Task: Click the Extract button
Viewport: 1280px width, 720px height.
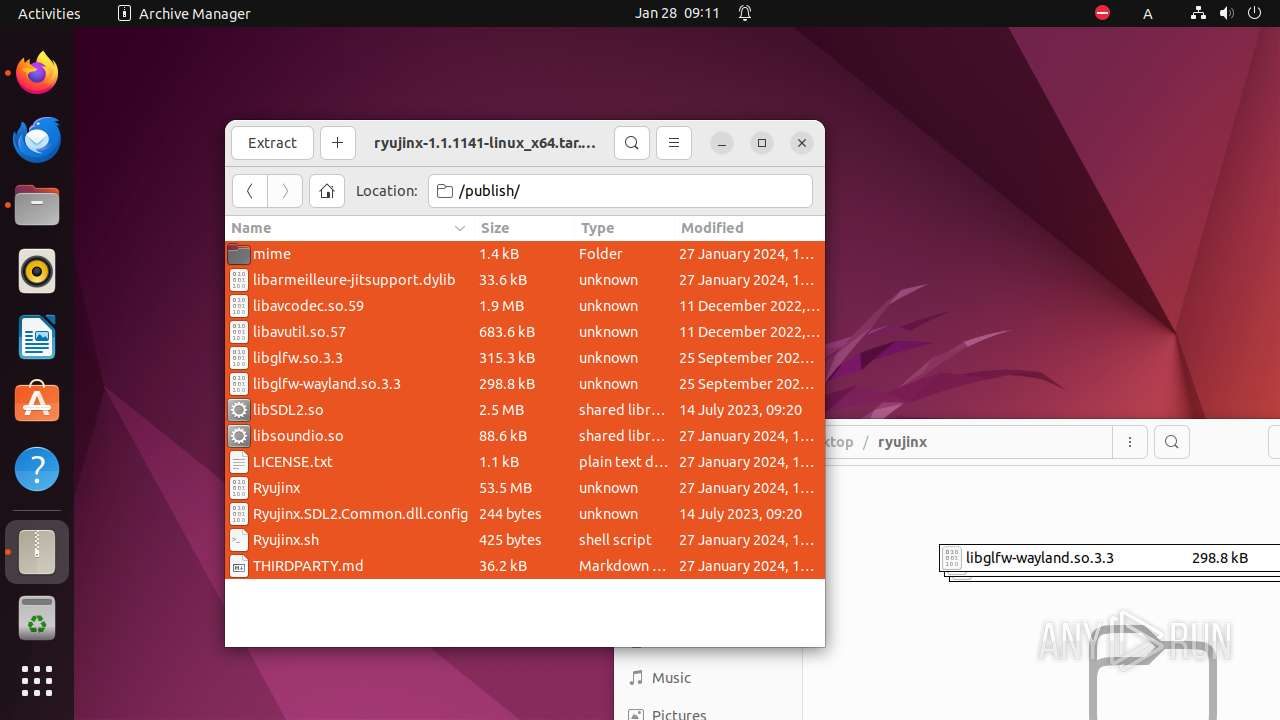Action: point(272,143)
